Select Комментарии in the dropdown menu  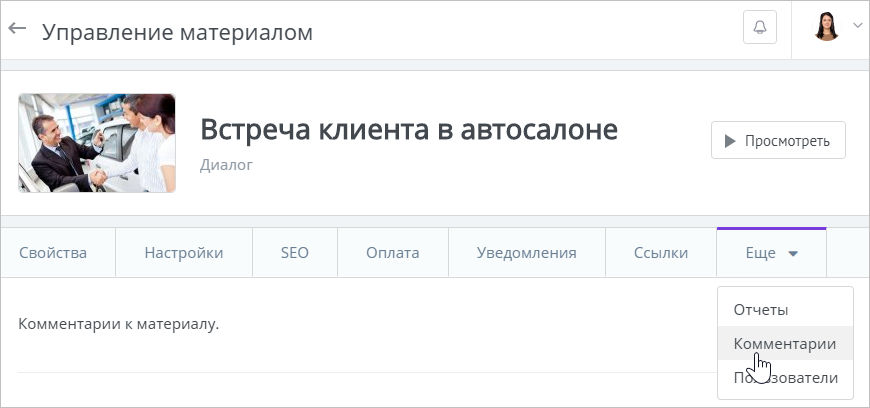click(x=785, y=344)
